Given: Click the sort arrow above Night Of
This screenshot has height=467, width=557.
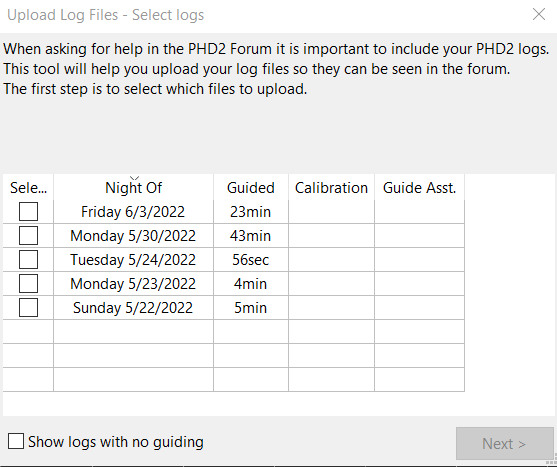Looking at the screenshot, I should pos(134,178).
